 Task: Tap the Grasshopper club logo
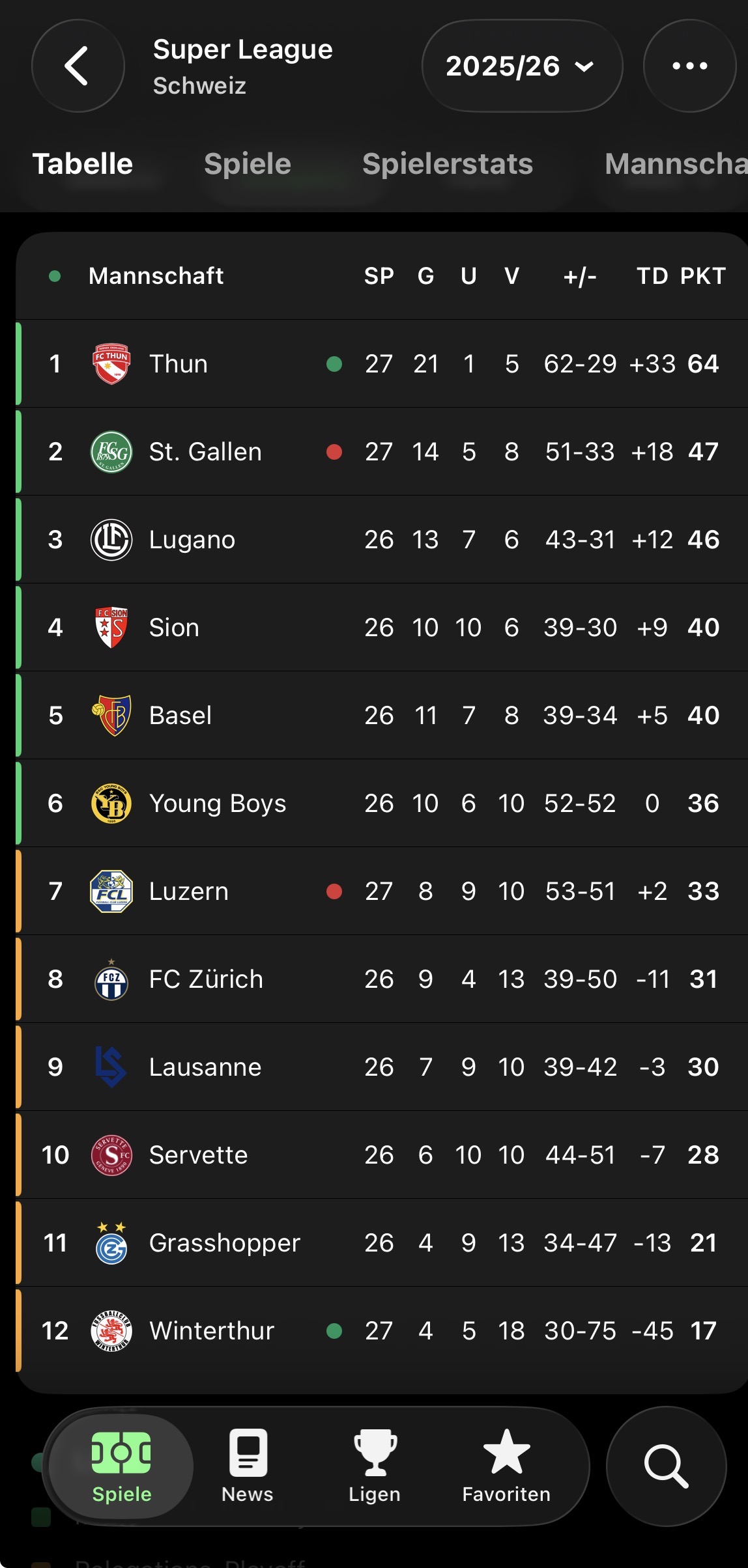click(x=111, y=1243)
